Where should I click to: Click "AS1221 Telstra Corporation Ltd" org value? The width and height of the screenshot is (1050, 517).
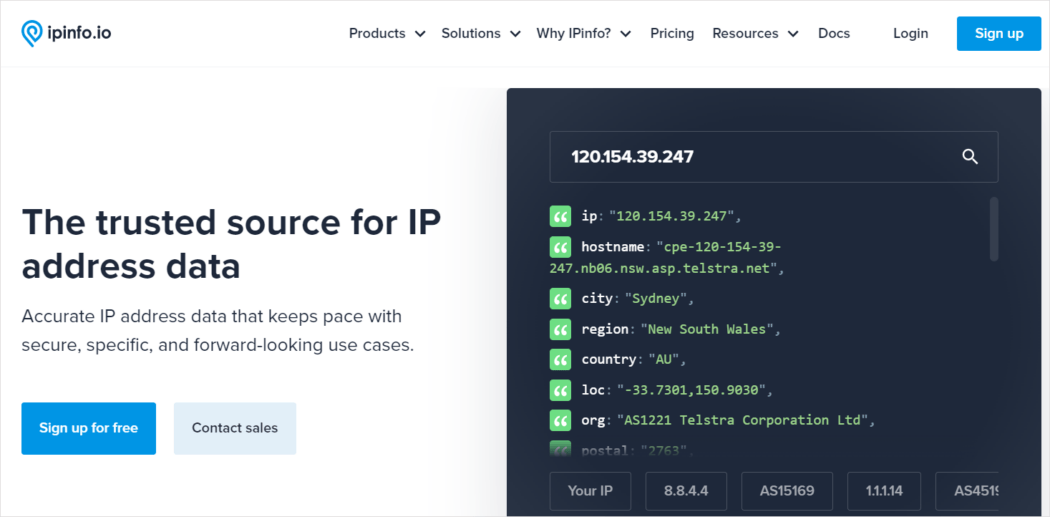pyautogui.click(x=742, y=421)
